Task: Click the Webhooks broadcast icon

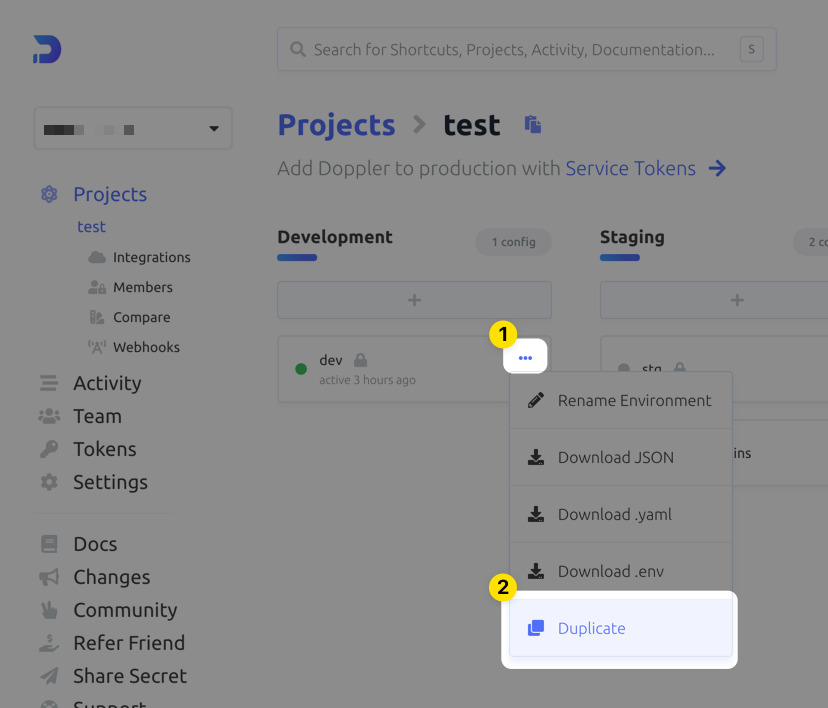Action: [x=97, y=347]
